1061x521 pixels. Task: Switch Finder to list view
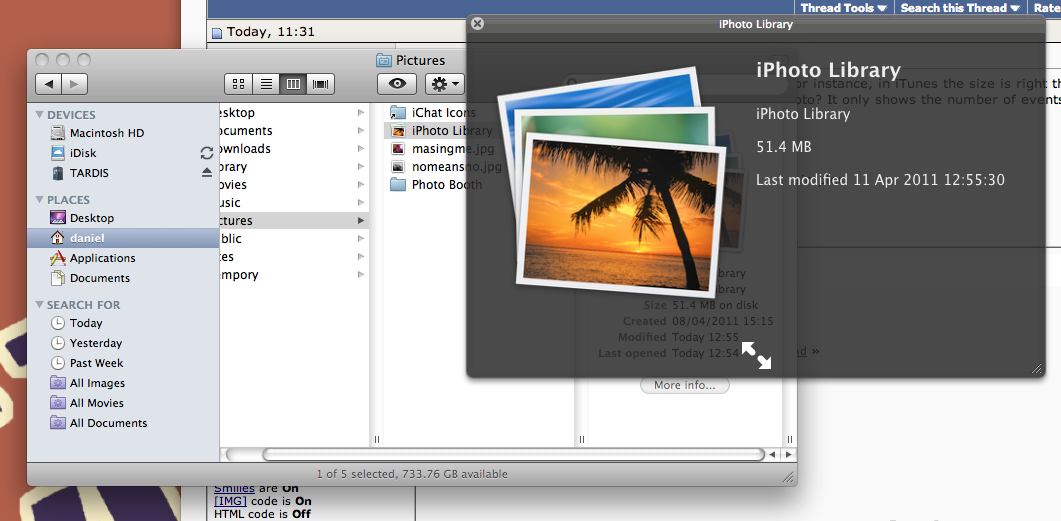[266, 84]
